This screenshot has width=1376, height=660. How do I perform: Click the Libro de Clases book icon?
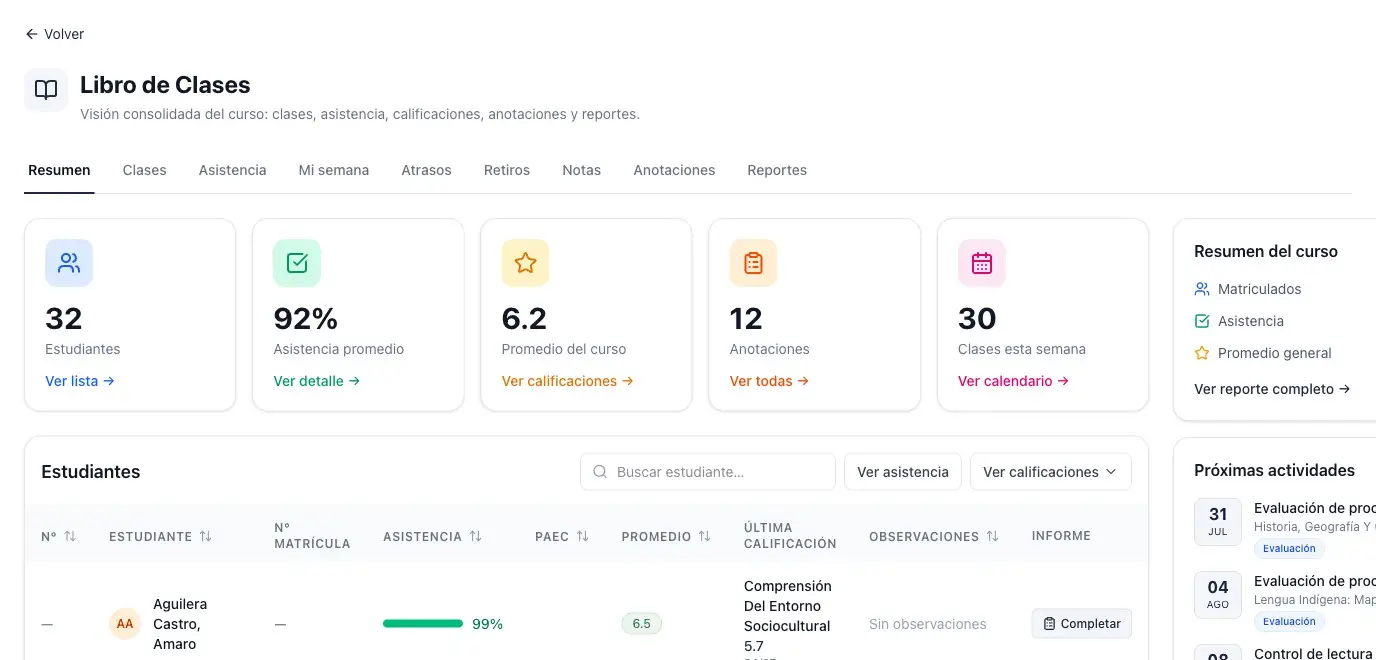click(46, 90)
